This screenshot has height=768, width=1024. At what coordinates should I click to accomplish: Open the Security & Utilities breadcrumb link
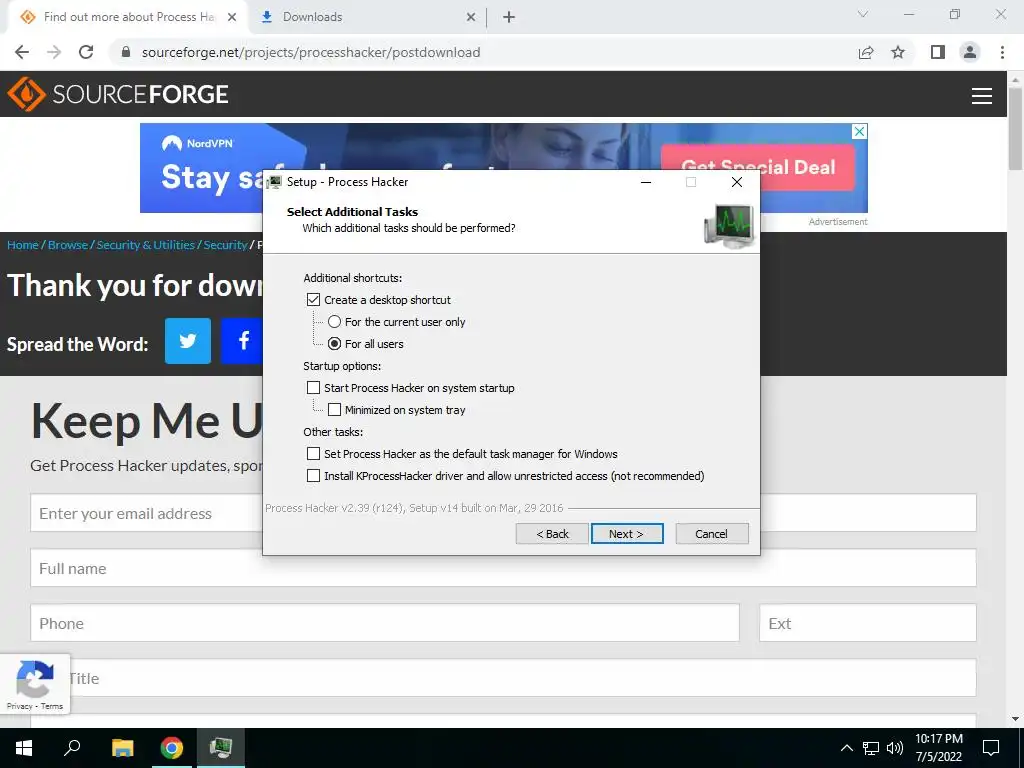coord(146,245)
